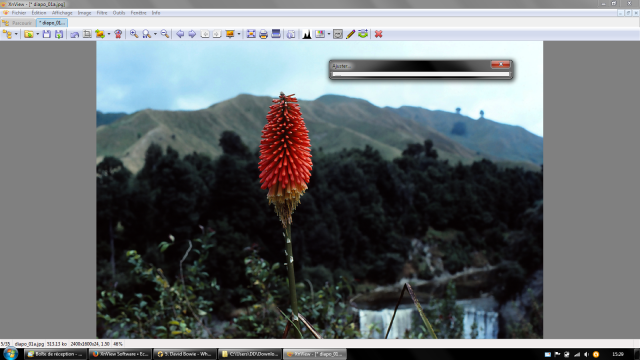Click the Zoom out magnifier icon
This screenshot has width=640, height=360.
[x=164, y=34]
